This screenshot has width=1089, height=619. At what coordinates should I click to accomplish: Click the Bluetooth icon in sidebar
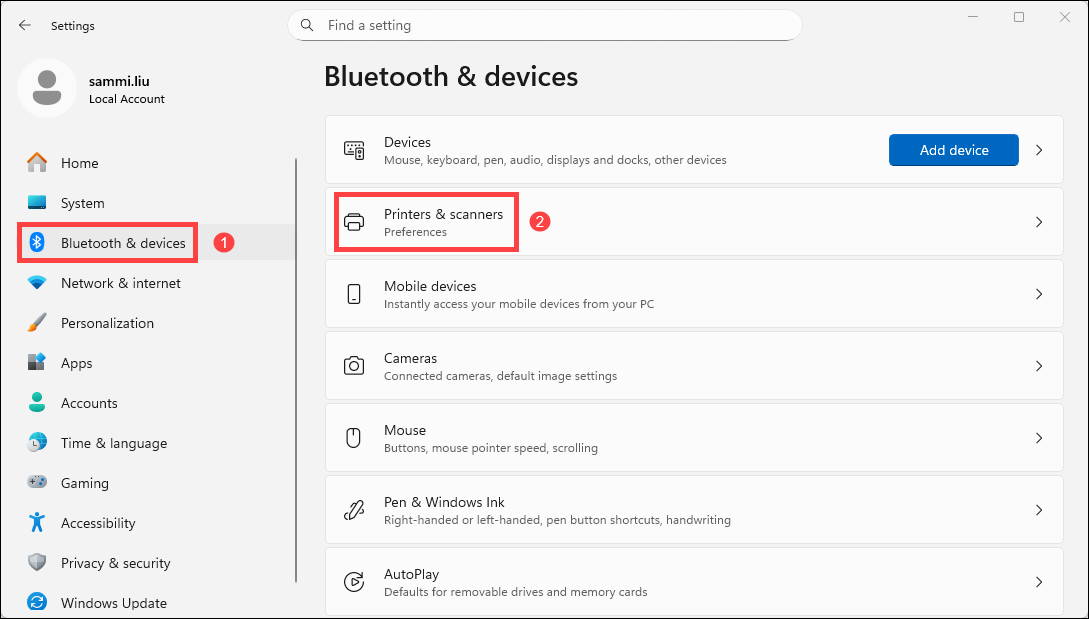(37, 243)
